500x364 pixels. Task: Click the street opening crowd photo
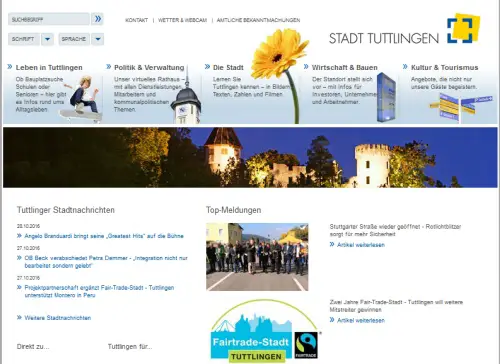click(257, 257)
